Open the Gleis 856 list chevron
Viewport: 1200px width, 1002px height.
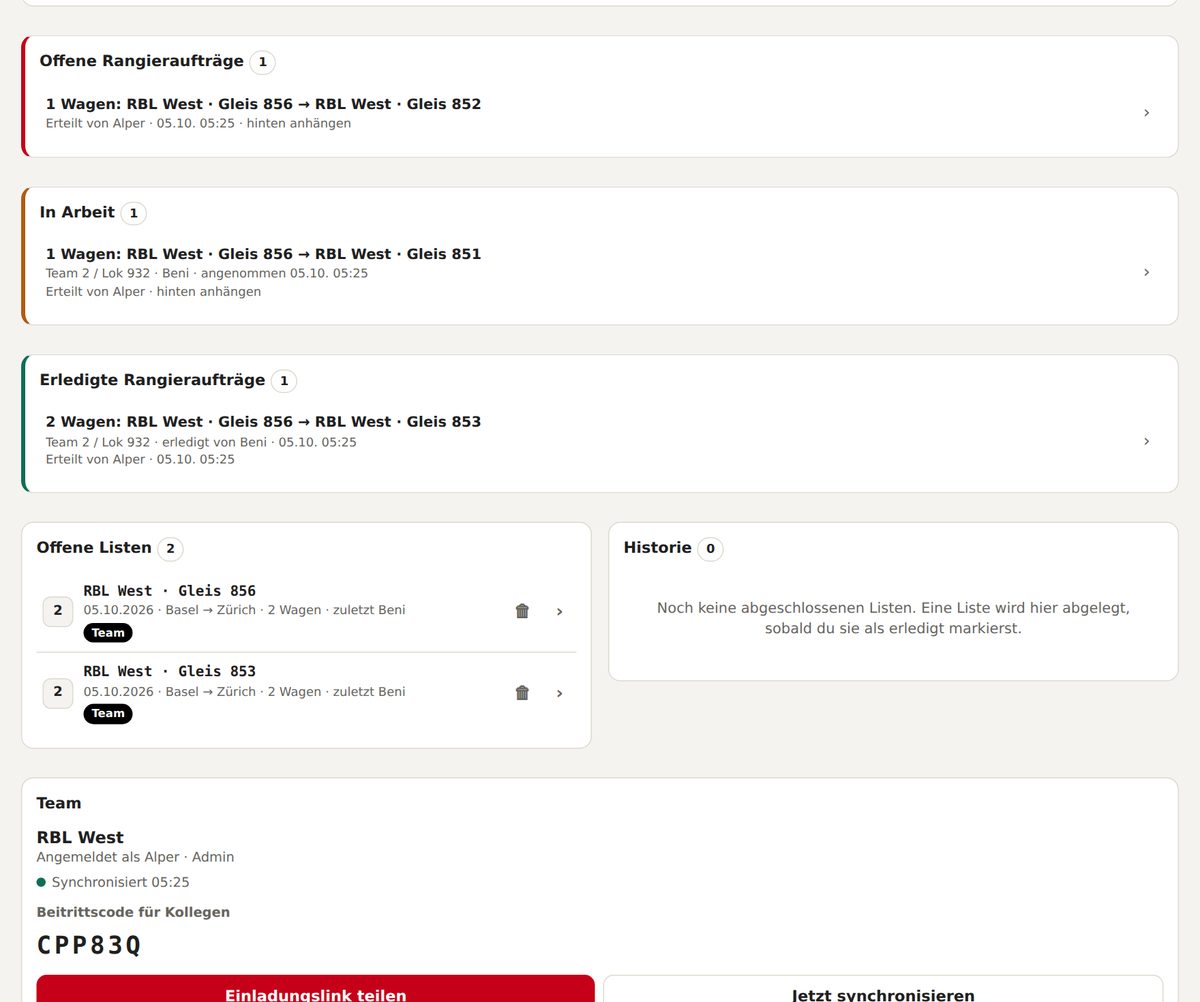pyautogui.click(x=559, y=611)
